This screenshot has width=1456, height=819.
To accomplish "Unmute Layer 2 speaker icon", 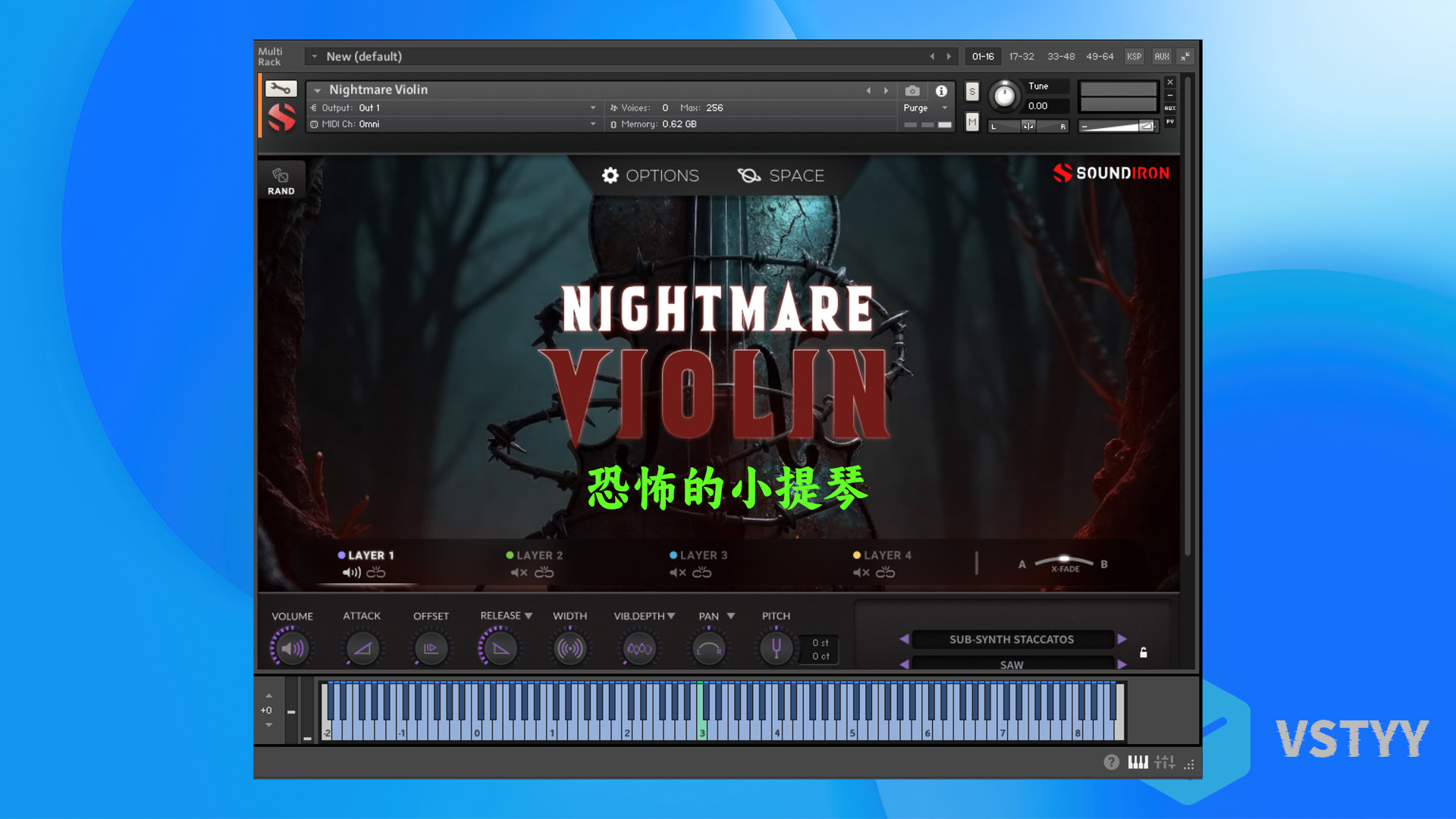I will 518,573.
